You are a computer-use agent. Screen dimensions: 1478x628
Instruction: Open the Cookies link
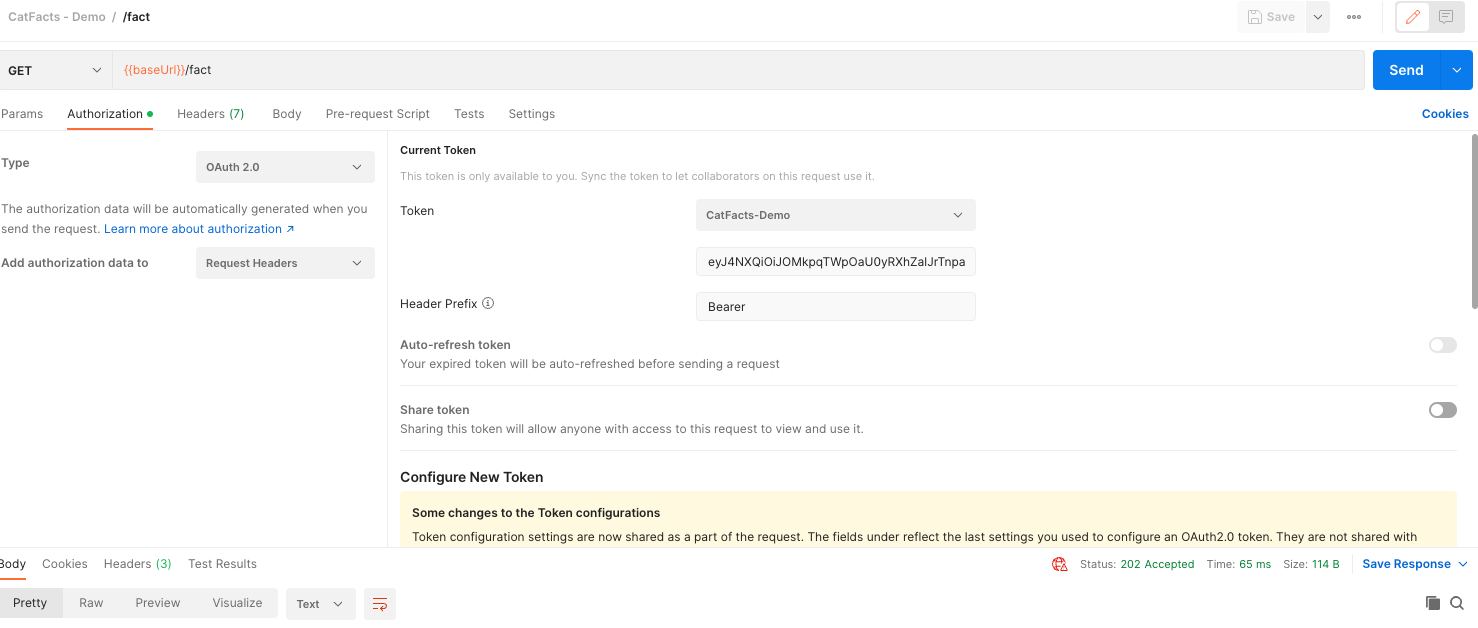pyautogui.click(x=1445, y=114)
